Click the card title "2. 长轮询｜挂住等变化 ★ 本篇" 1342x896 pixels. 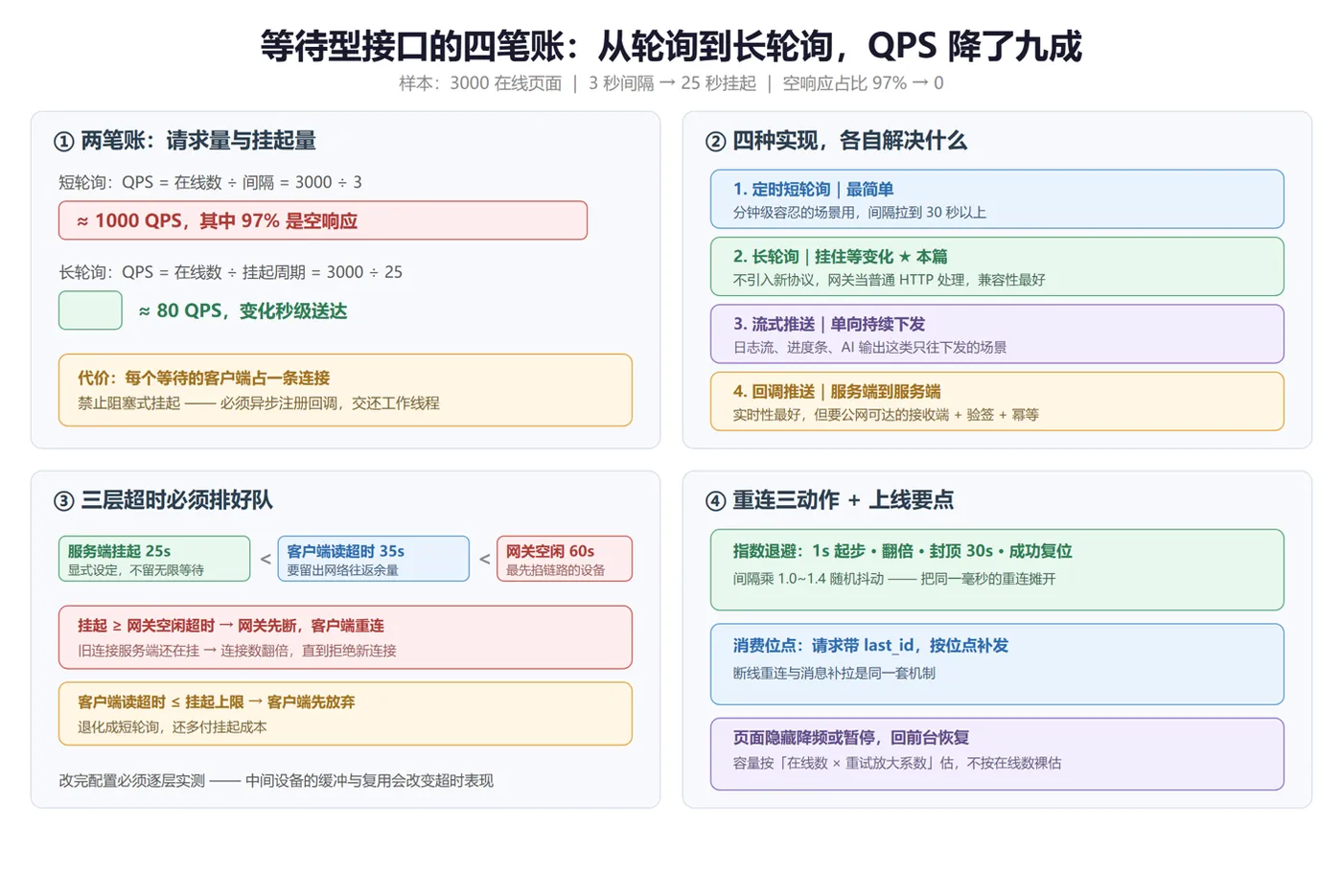(x=841, y=256)
